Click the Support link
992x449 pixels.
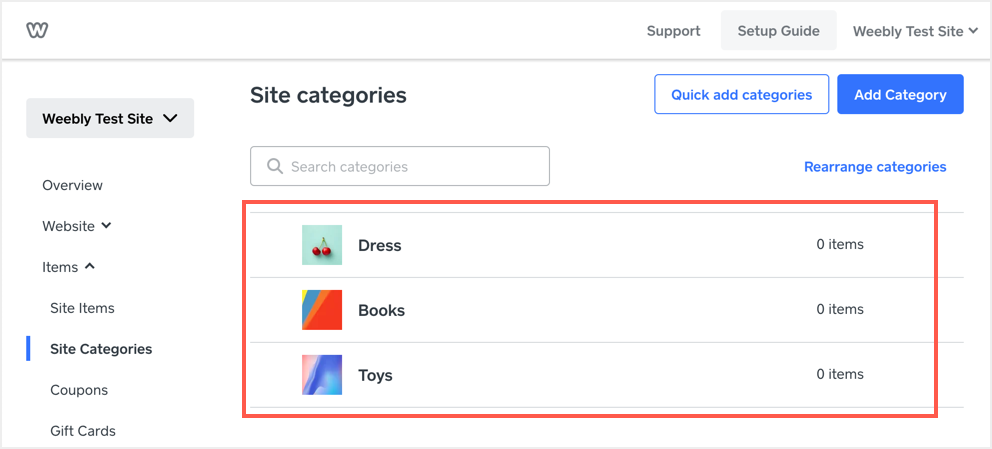[x=673, y=31]
